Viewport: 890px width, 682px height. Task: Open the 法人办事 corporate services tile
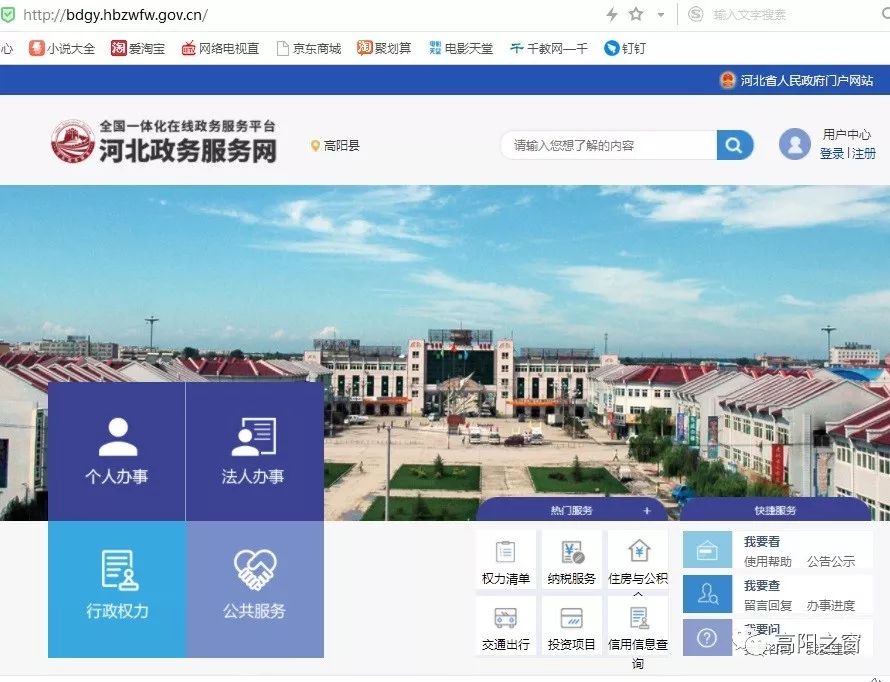pos(253,451)
